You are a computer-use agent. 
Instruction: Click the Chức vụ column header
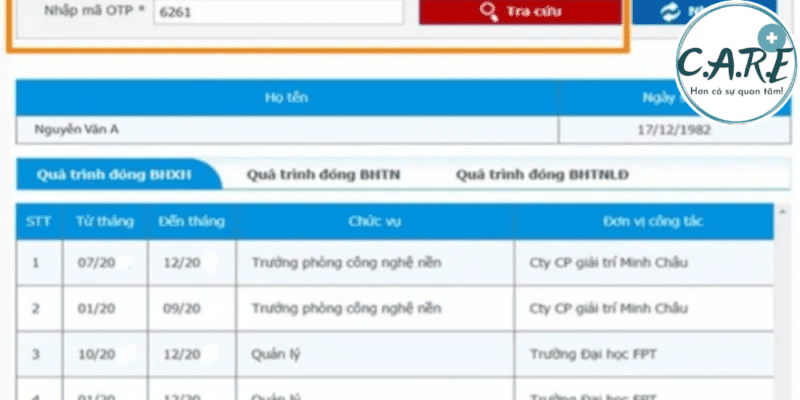pos(375,221)
